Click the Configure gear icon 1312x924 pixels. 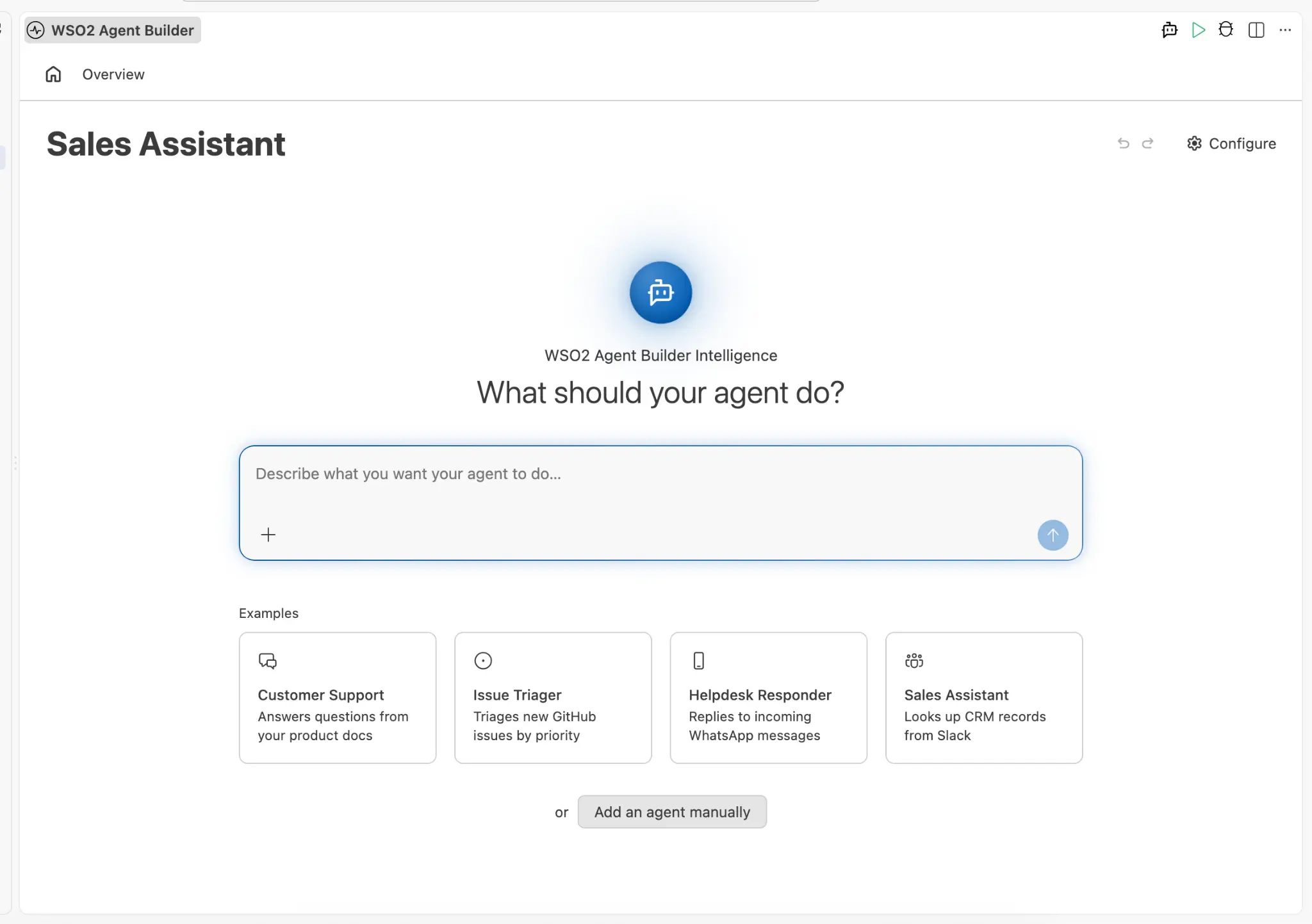coord(1194,143)
